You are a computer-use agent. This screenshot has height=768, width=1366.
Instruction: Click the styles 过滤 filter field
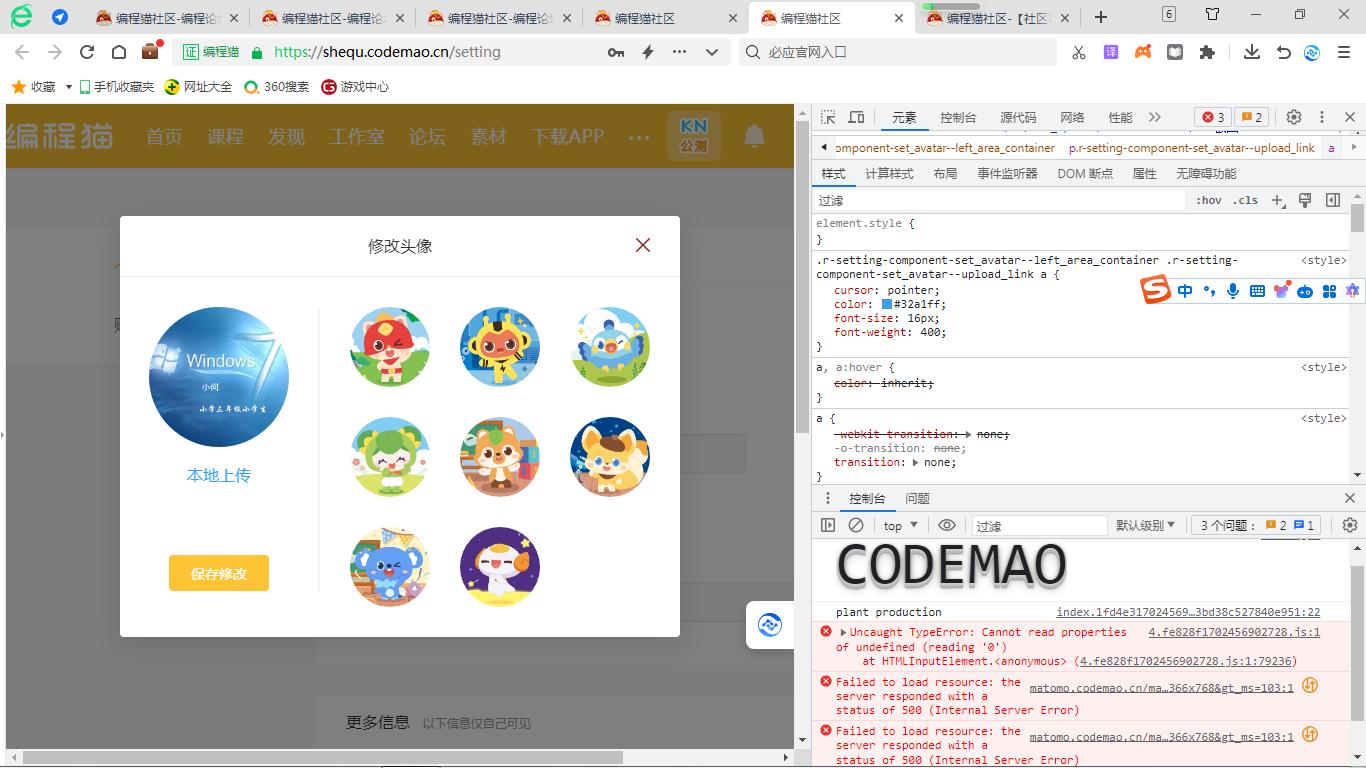[x=1000, y=200]
